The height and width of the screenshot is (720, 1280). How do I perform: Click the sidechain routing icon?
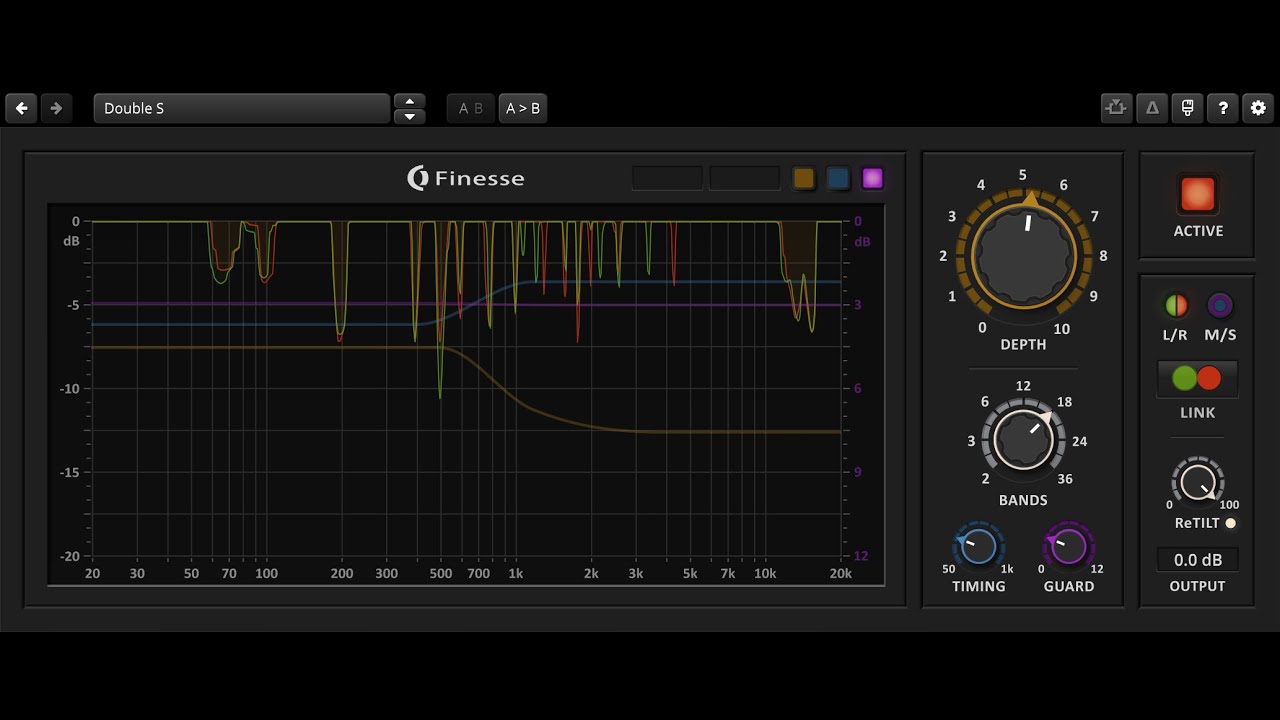tap(1117, 108)
